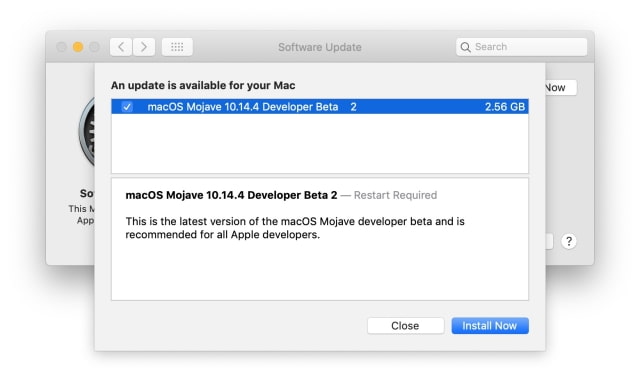Viewport: 640px width, 373px height.
Task: Click the Software Update window title
Action: (x=320, y=47)
